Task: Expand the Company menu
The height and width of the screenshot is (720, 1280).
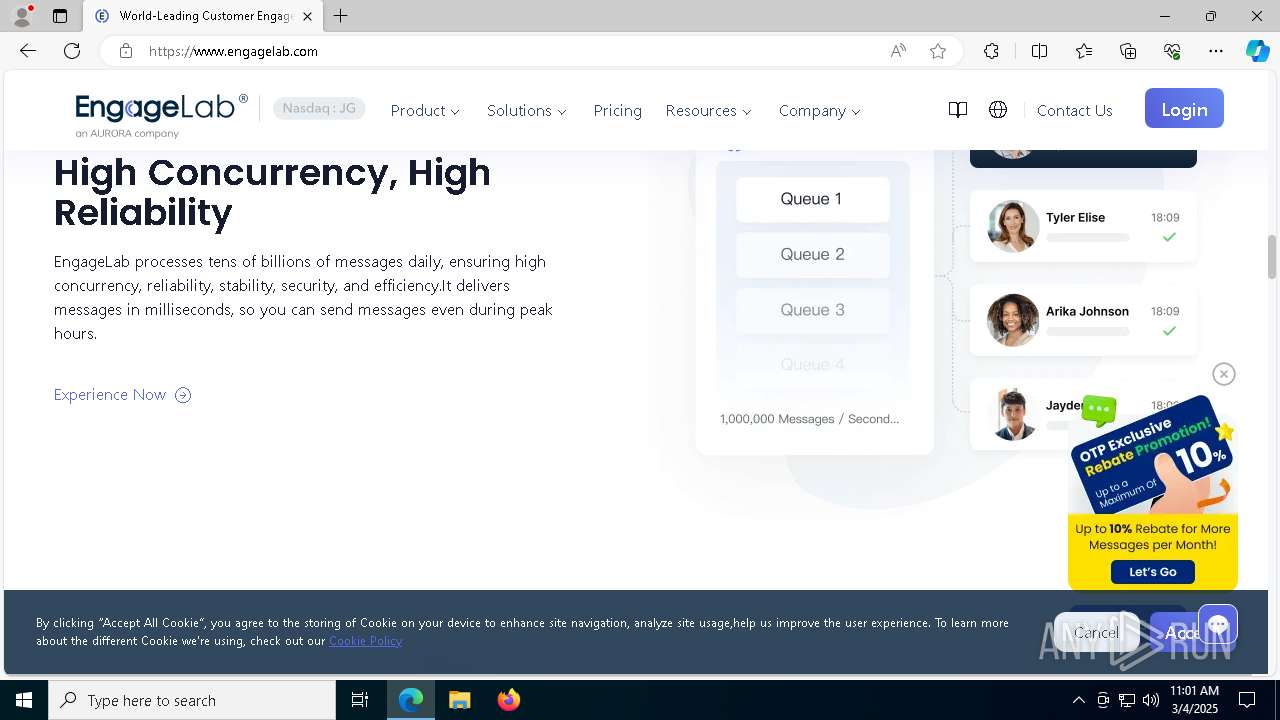Action: 820,111
